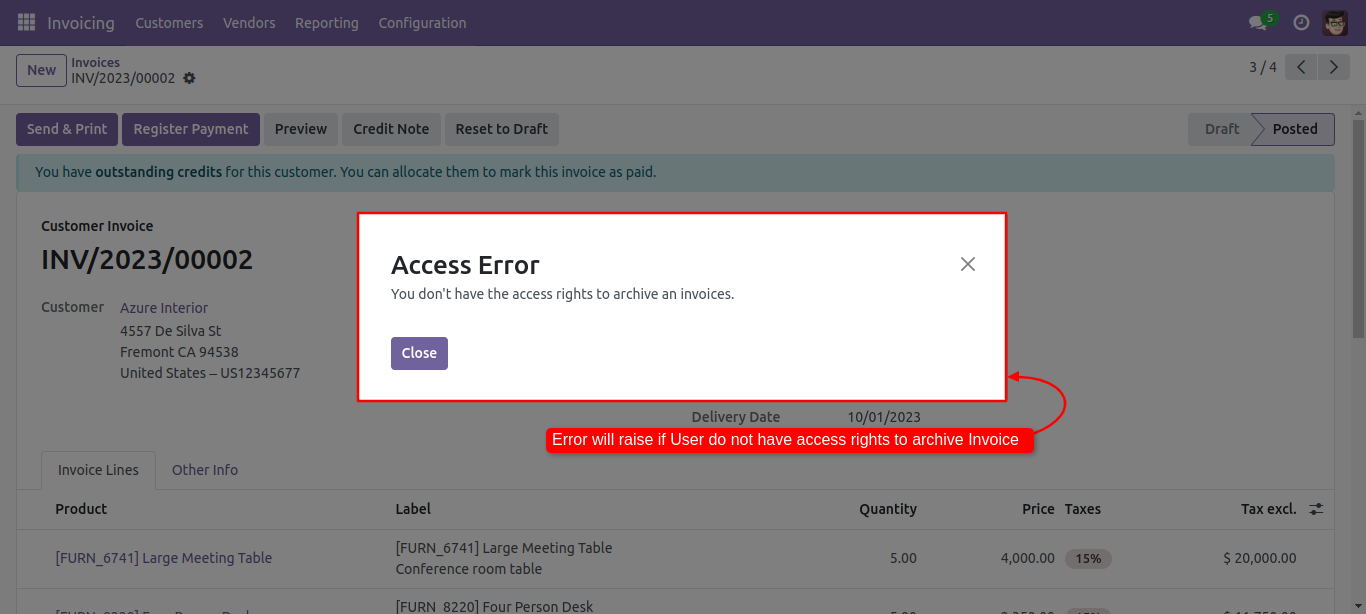Open the activities clock icon
The image size is (1366, 614).
pos(1301,22)
